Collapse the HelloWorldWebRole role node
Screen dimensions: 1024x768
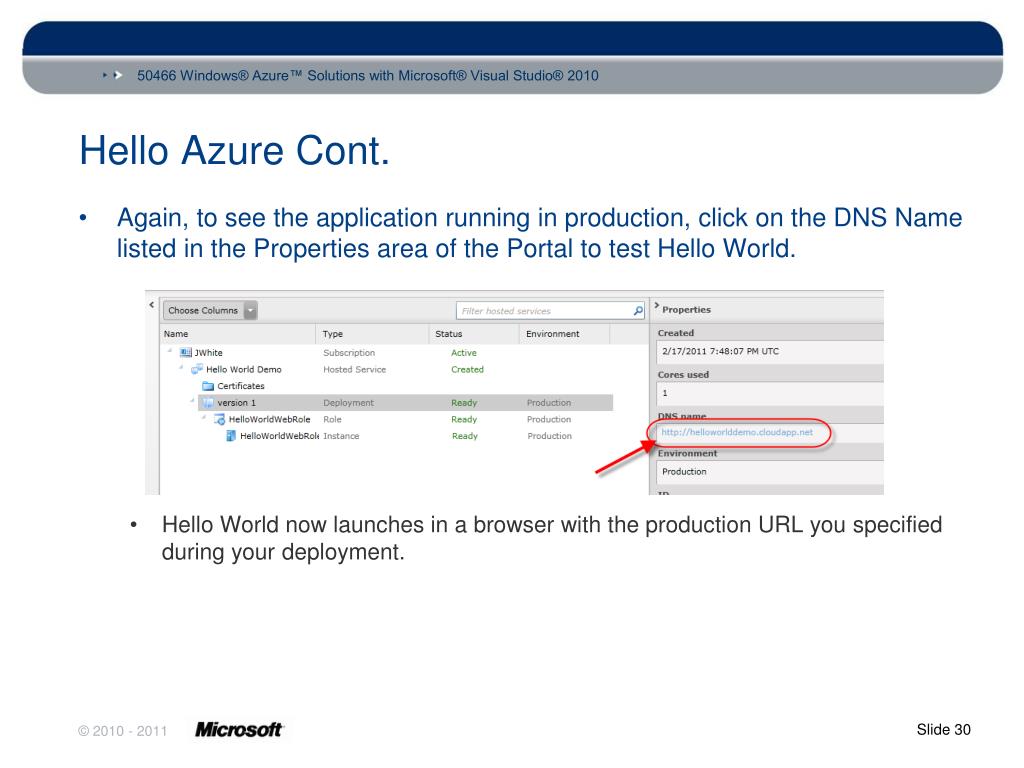coord(203,417)
